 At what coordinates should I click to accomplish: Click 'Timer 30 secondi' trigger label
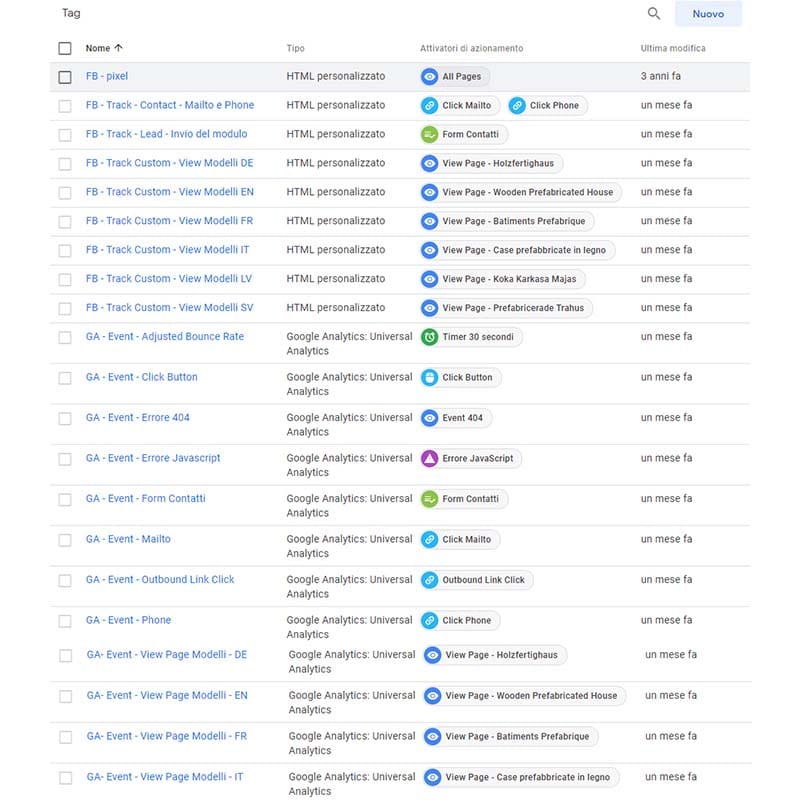coord(478,337)
